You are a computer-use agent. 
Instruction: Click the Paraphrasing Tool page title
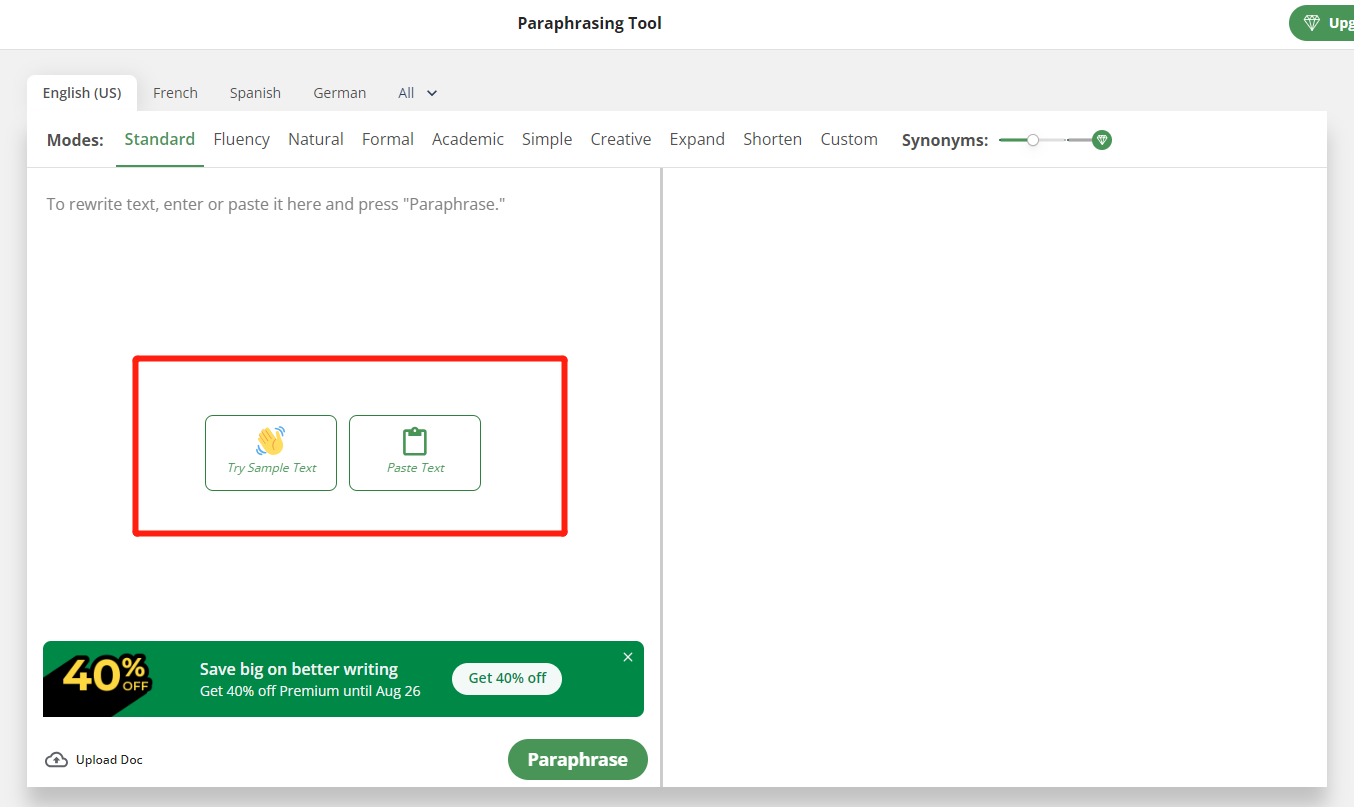[x=589, y=23]
